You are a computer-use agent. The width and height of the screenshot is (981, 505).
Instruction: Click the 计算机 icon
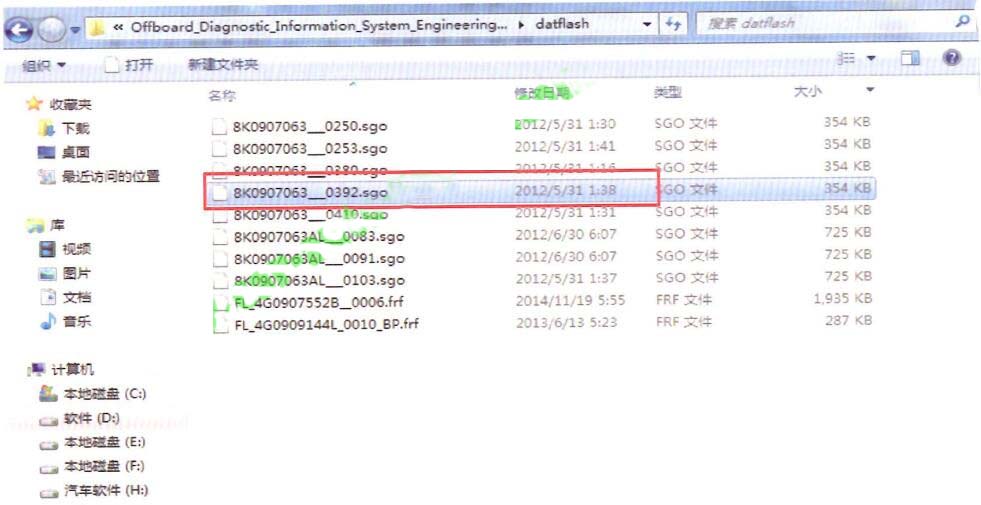tap(37, 370)
